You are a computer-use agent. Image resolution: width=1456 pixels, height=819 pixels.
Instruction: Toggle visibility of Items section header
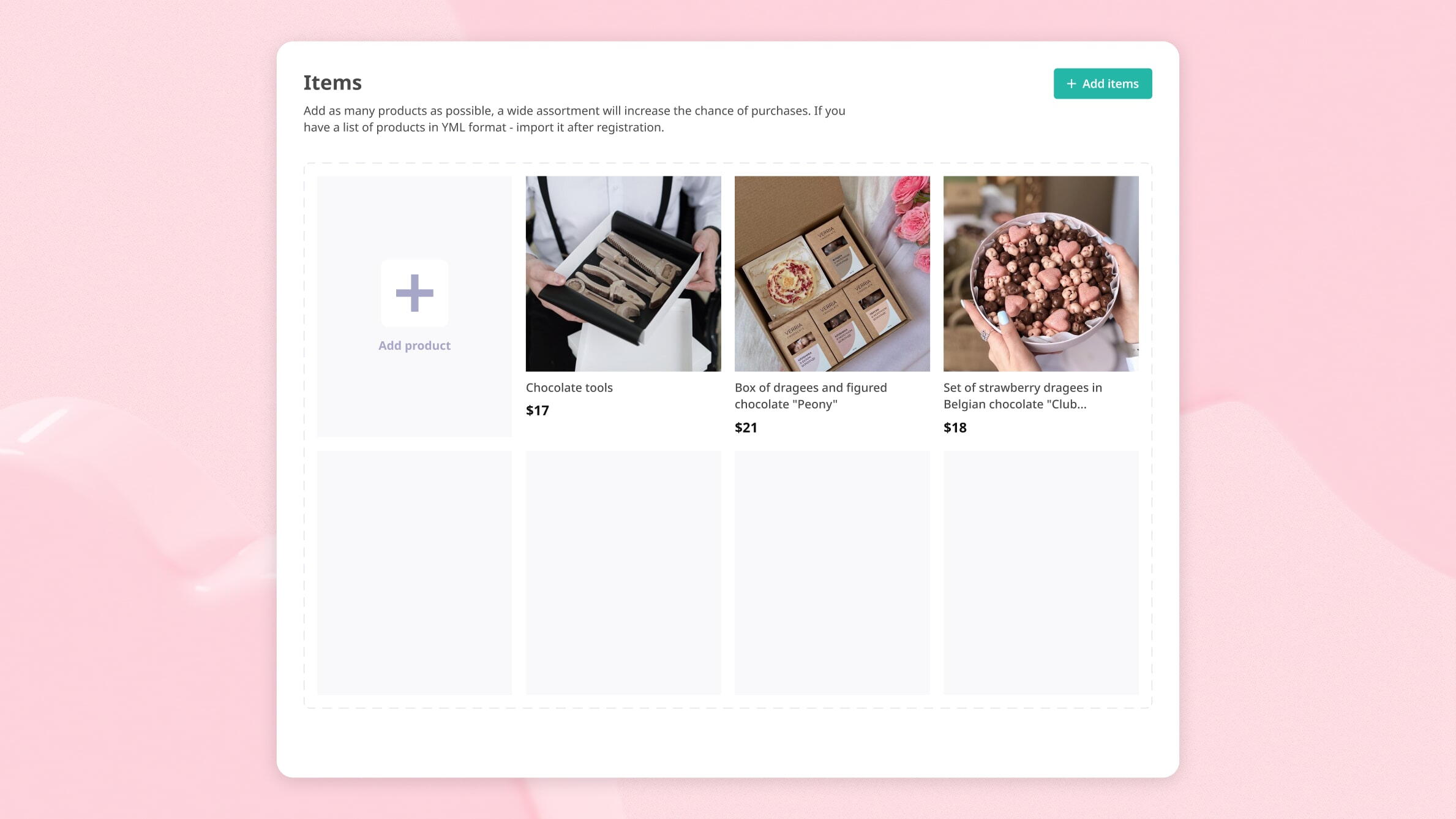coord(332,81)
